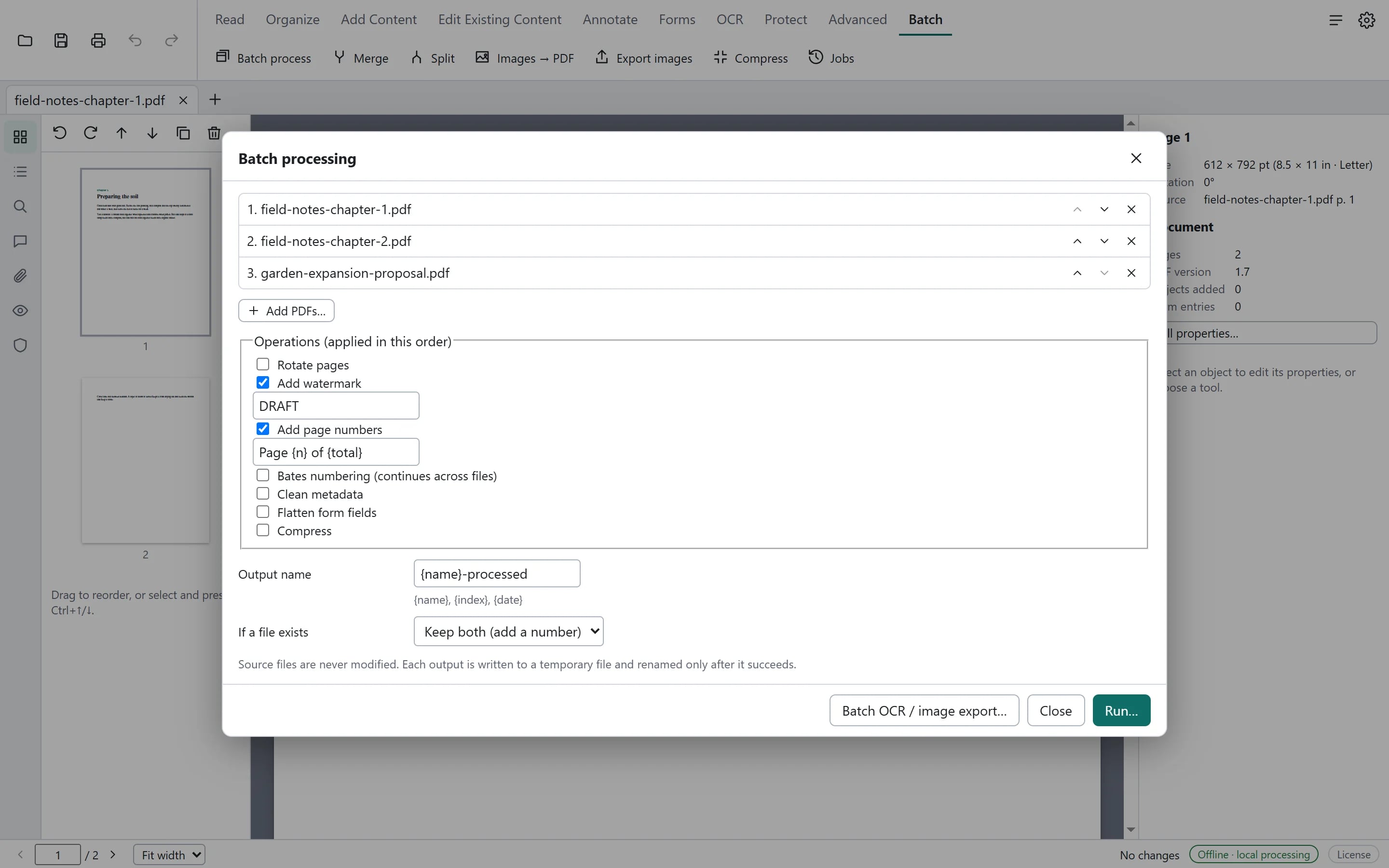The width and height of the screenshot is (1389, 868).
Task: Move field-notes-chapter-2.pdf down in list
Action: pos(1104,241)
